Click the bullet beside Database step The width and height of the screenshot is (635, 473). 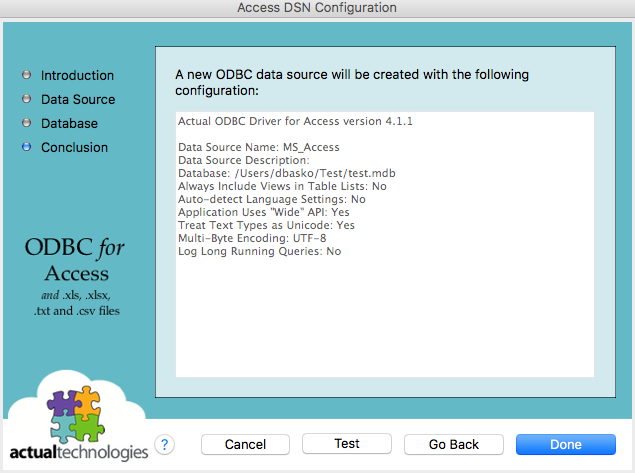click(x=26, y=124)
